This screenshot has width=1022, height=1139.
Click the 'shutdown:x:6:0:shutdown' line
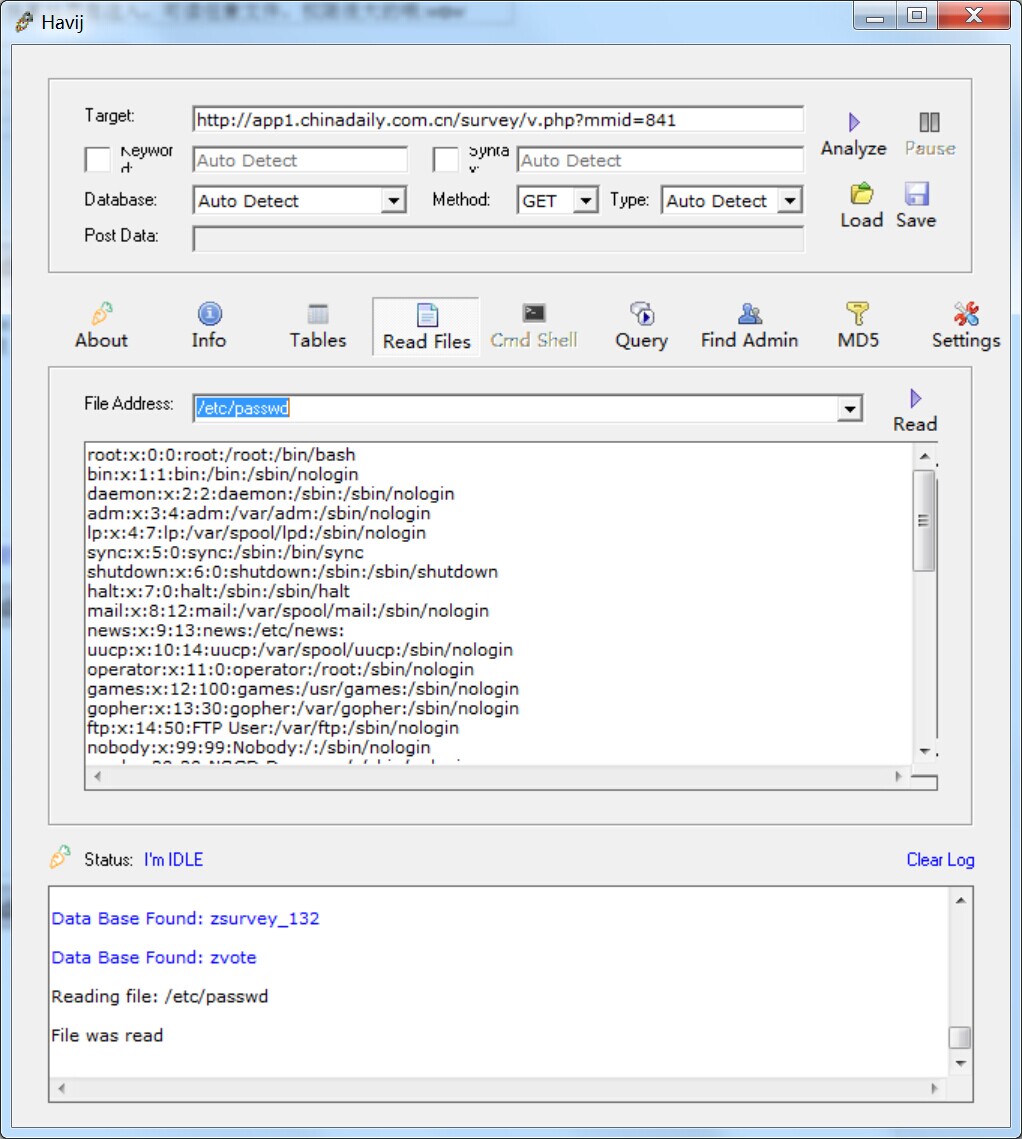pos(293,572)
